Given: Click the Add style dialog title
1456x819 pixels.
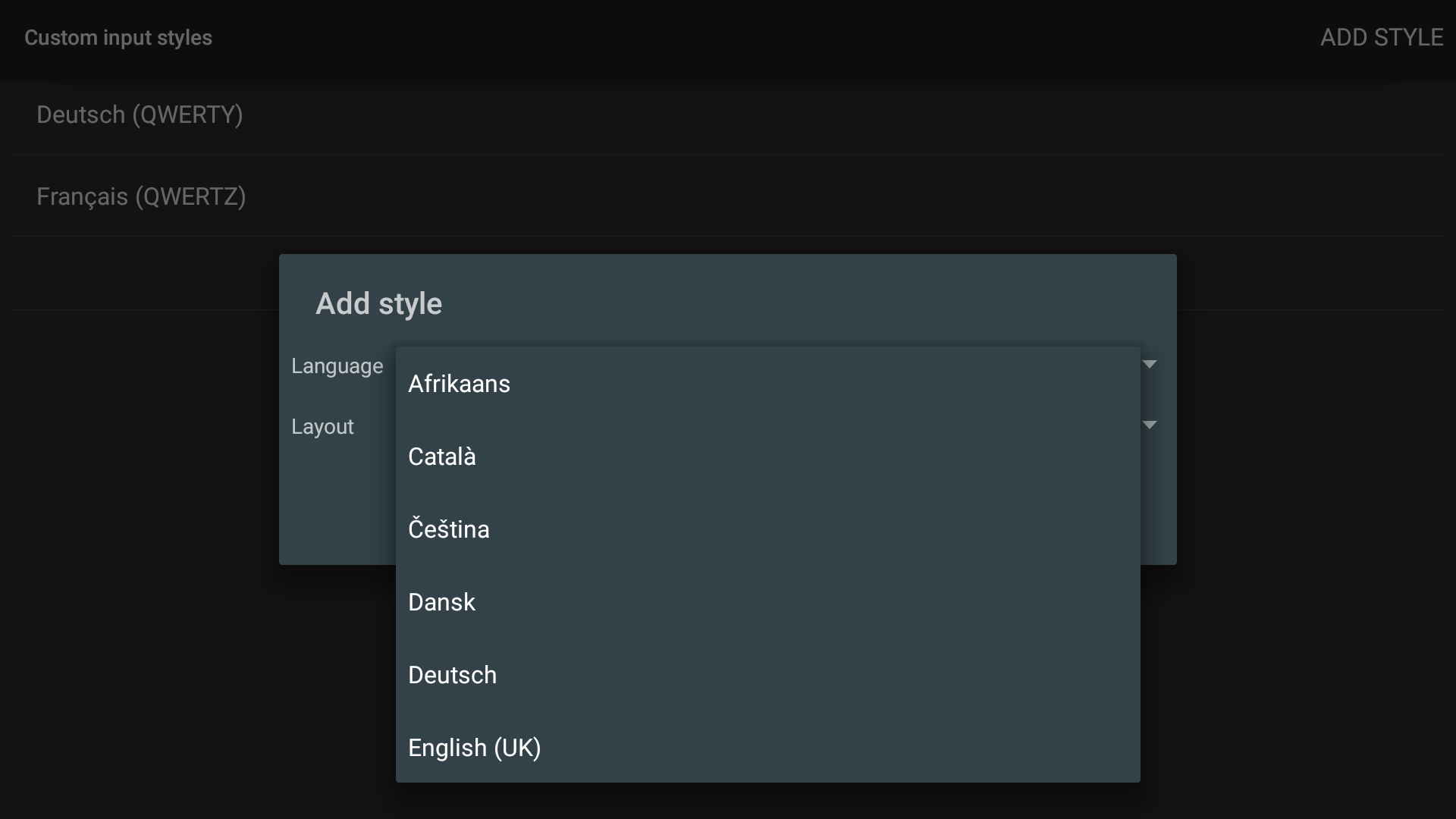Looking at the screenshot, I should [378, 304].
